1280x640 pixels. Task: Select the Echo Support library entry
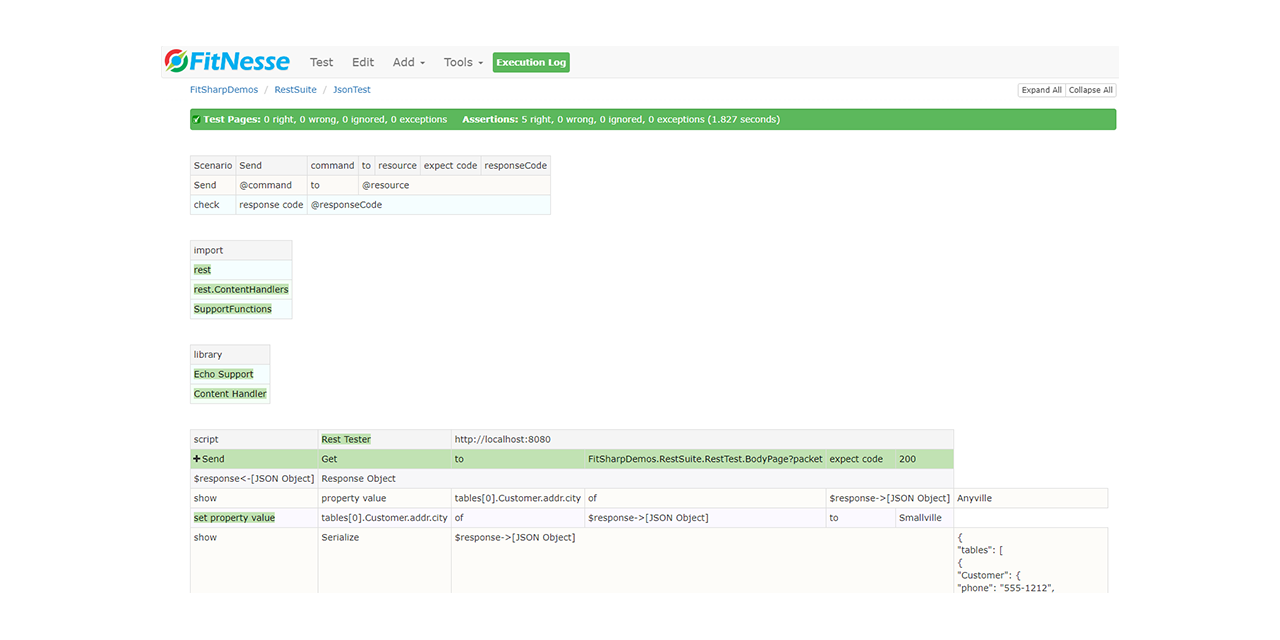pyautogui.click(x=223, y=374)
